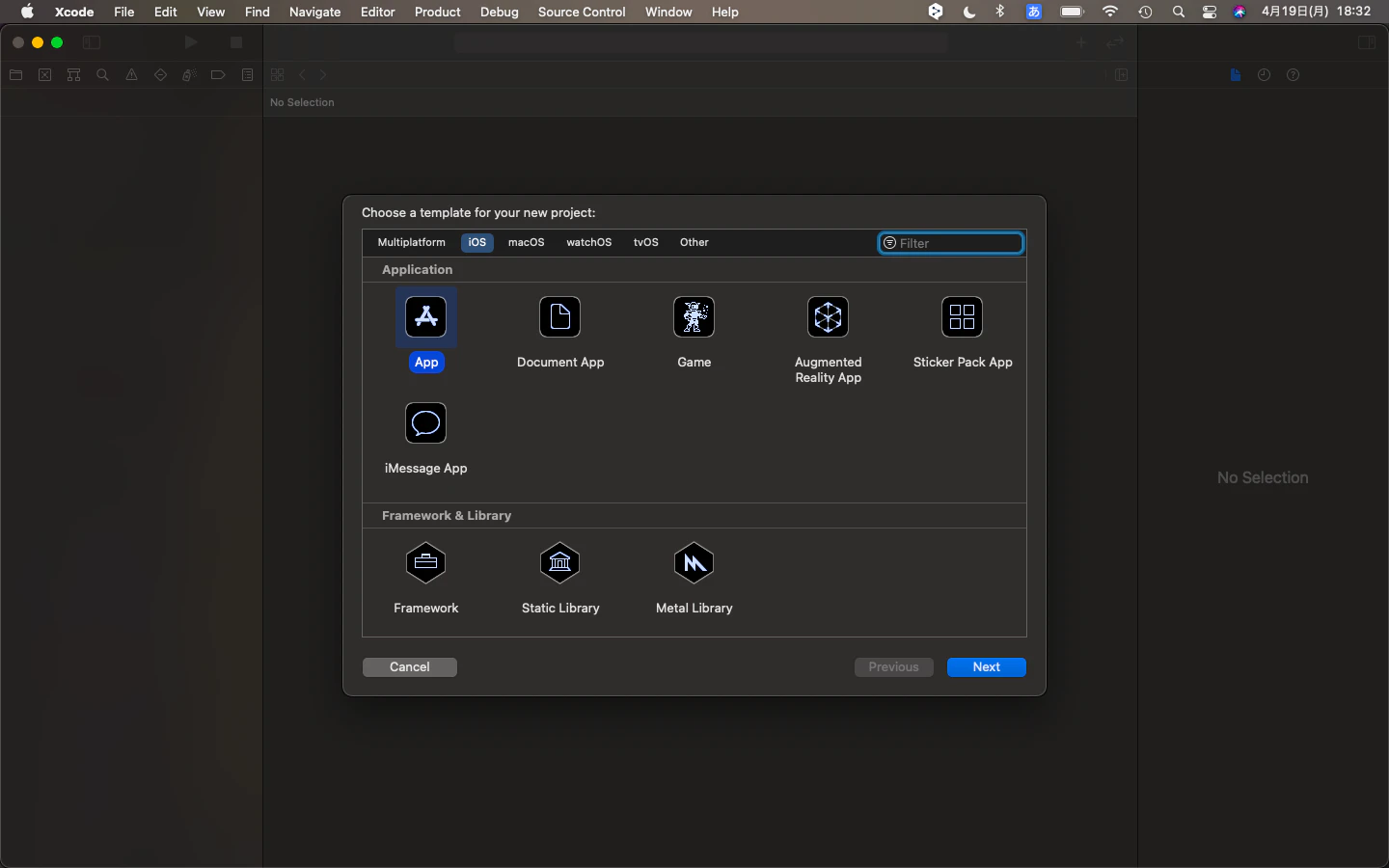Switch to the tvOS tab
Image resolution: width=1389 pixels, height=868 pixels.
(646, 243)
